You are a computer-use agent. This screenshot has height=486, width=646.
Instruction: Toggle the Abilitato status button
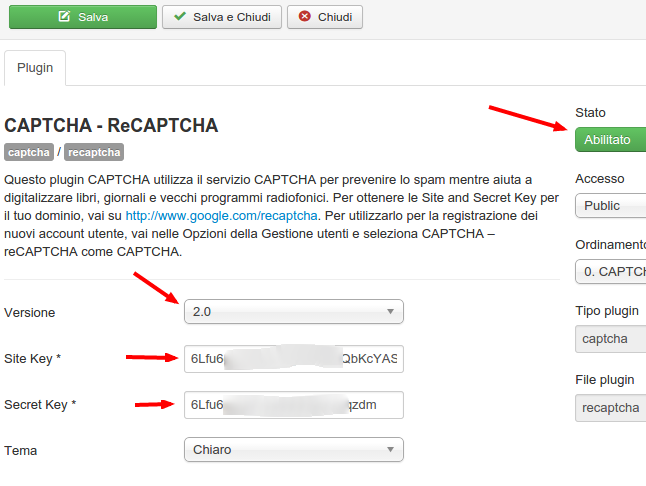[x=611, y=140]
